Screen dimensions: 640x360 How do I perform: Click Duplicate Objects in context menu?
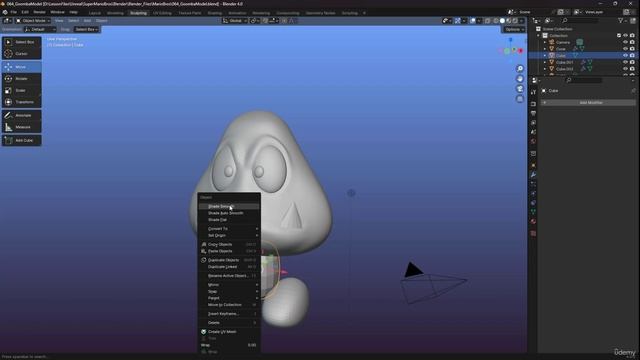click(x=229, y=260)
